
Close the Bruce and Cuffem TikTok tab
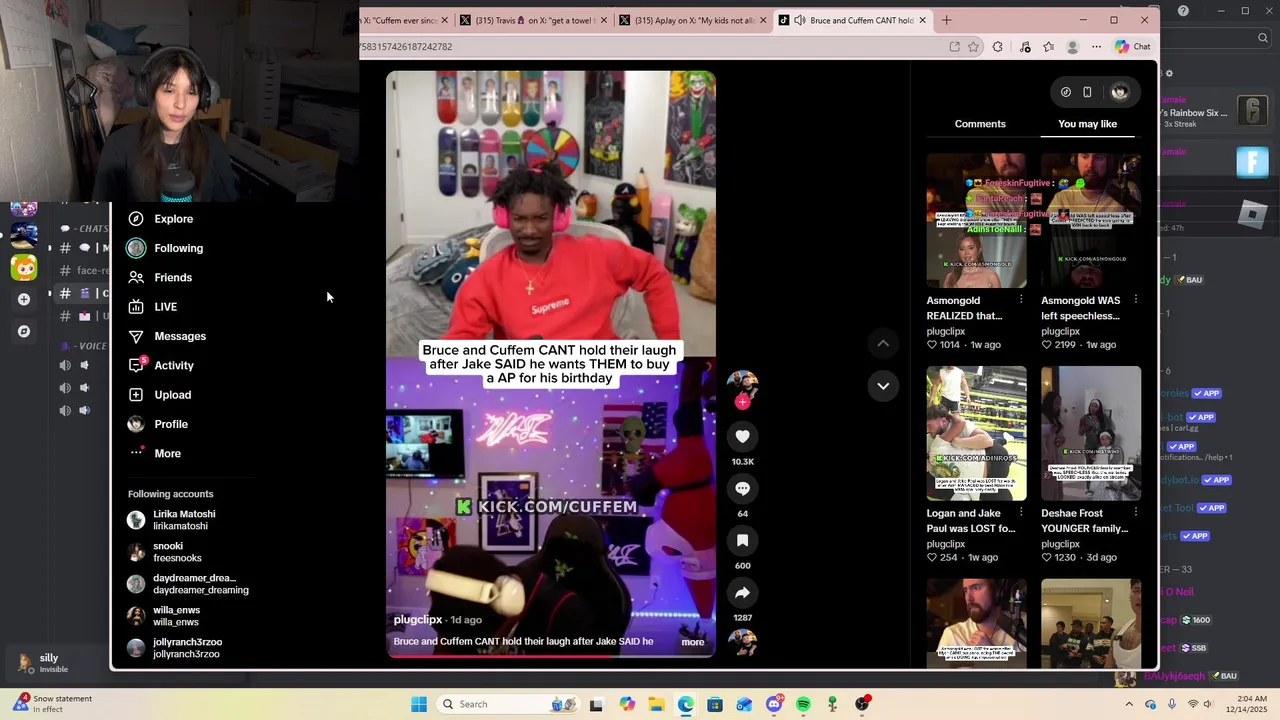pos(922,20)
